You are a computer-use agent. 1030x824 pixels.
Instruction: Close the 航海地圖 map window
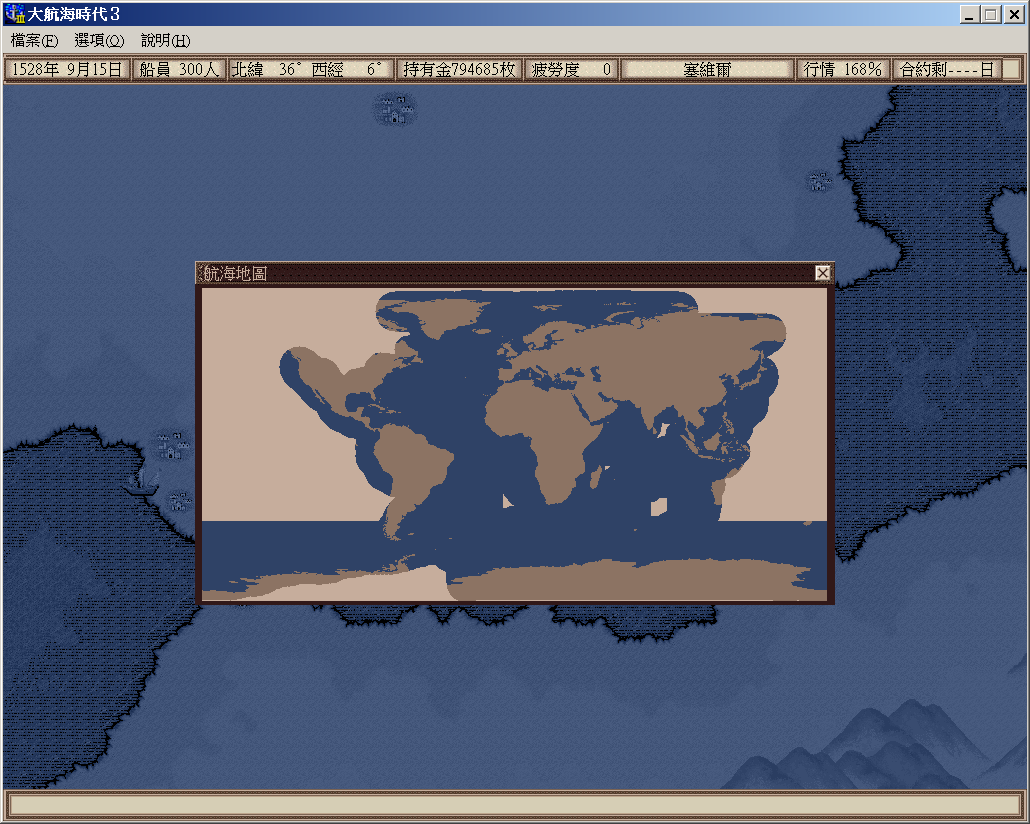pos(822,273)
